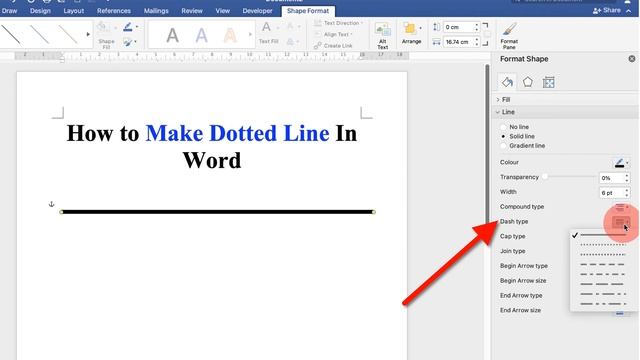The height and width of the screenshot is (360, 640).
Task: Click the line's right end handle
Action: 373,212
